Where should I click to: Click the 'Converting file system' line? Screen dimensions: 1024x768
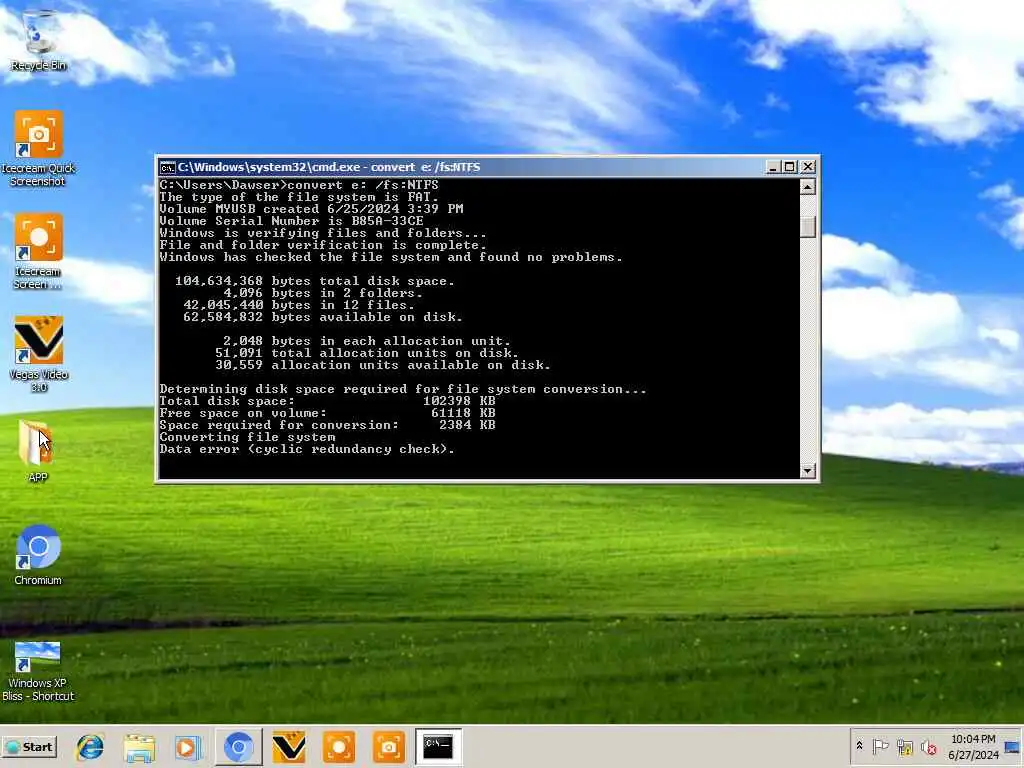248,437
